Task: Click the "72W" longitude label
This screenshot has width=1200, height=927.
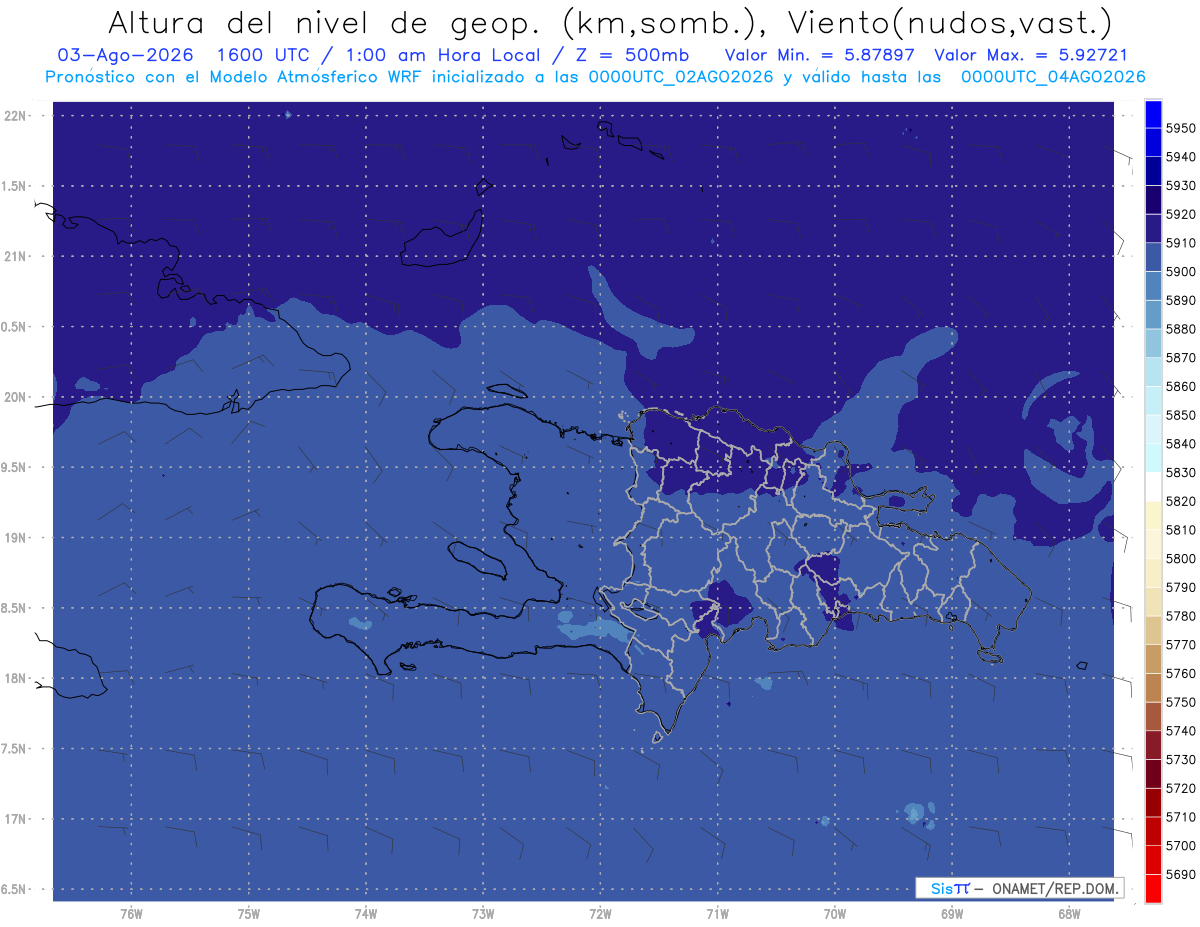Action: tap(600, 914)
